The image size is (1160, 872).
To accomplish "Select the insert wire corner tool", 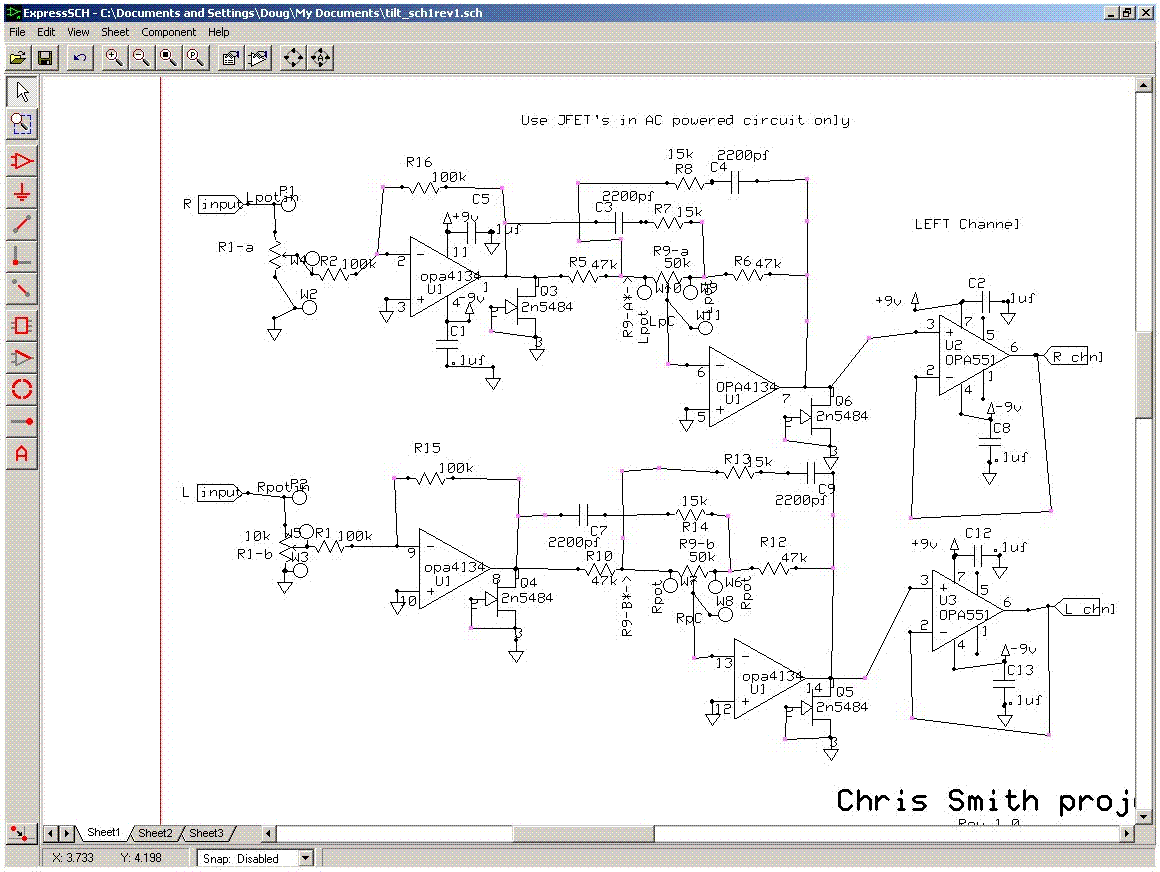I will 22,257.
